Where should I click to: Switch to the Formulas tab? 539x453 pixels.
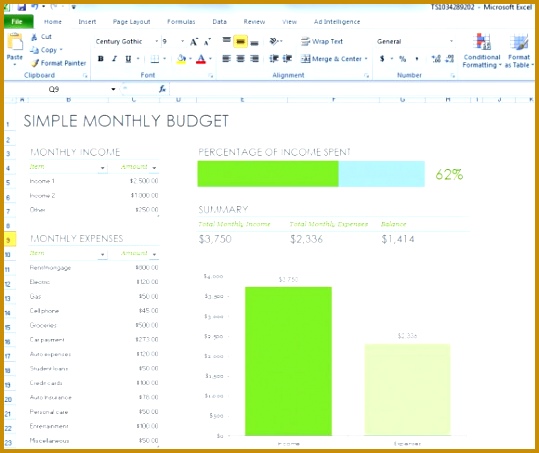tap(181, 22)
